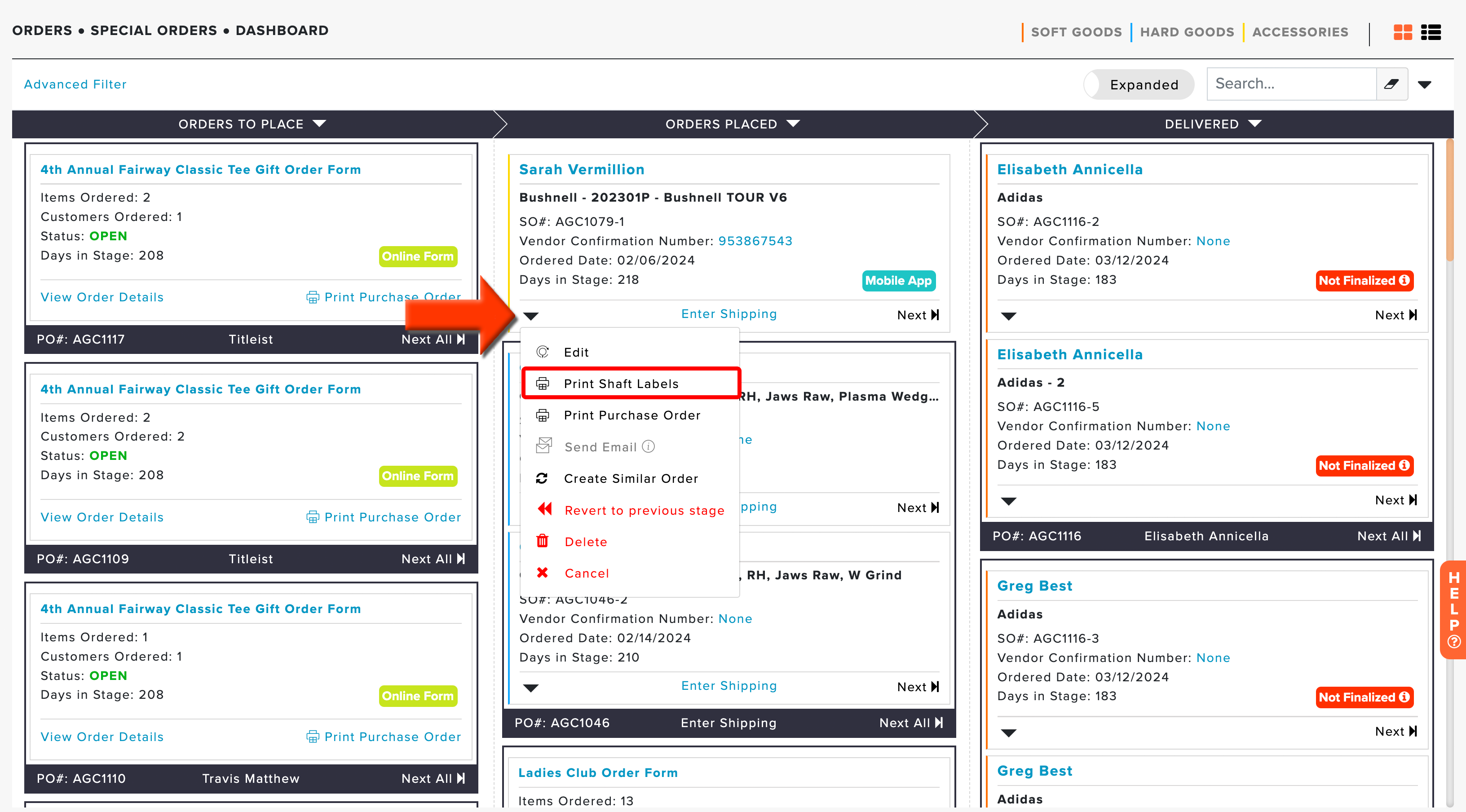This screenshot has height=812, width=1466.
Task: Select Revert to previous stage
Action: click(630, 510)
